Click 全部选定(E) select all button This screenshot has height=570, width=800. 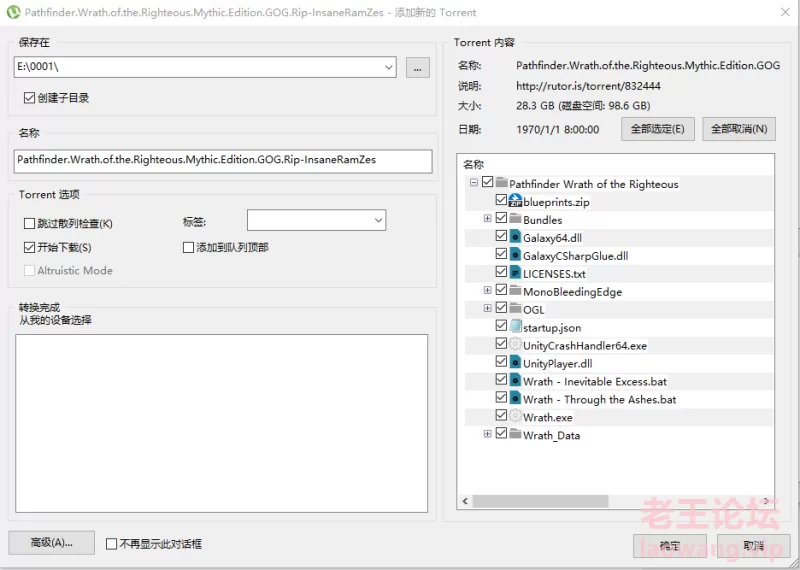click(x=658, y=129)
